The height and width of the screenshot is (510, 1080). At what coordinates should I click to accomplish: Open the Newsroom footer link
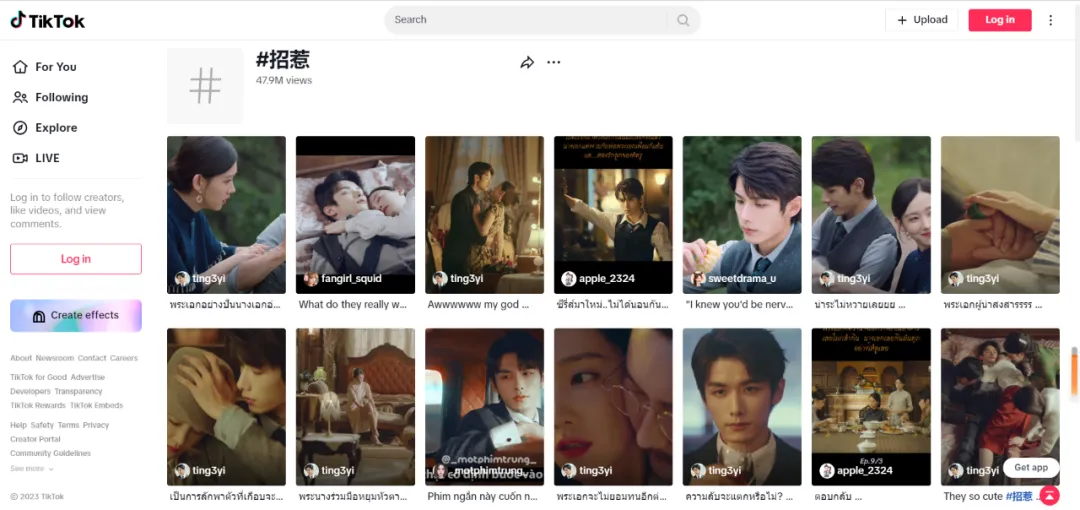55,358
